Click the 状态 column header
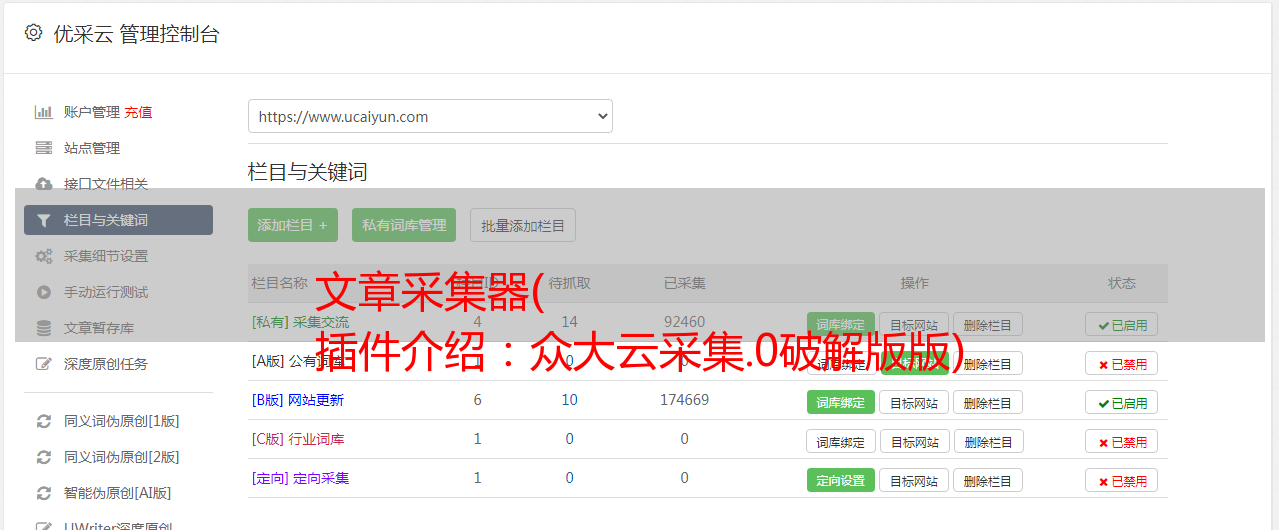This screenshot has width=1279, height=530. click(1122, 283)
